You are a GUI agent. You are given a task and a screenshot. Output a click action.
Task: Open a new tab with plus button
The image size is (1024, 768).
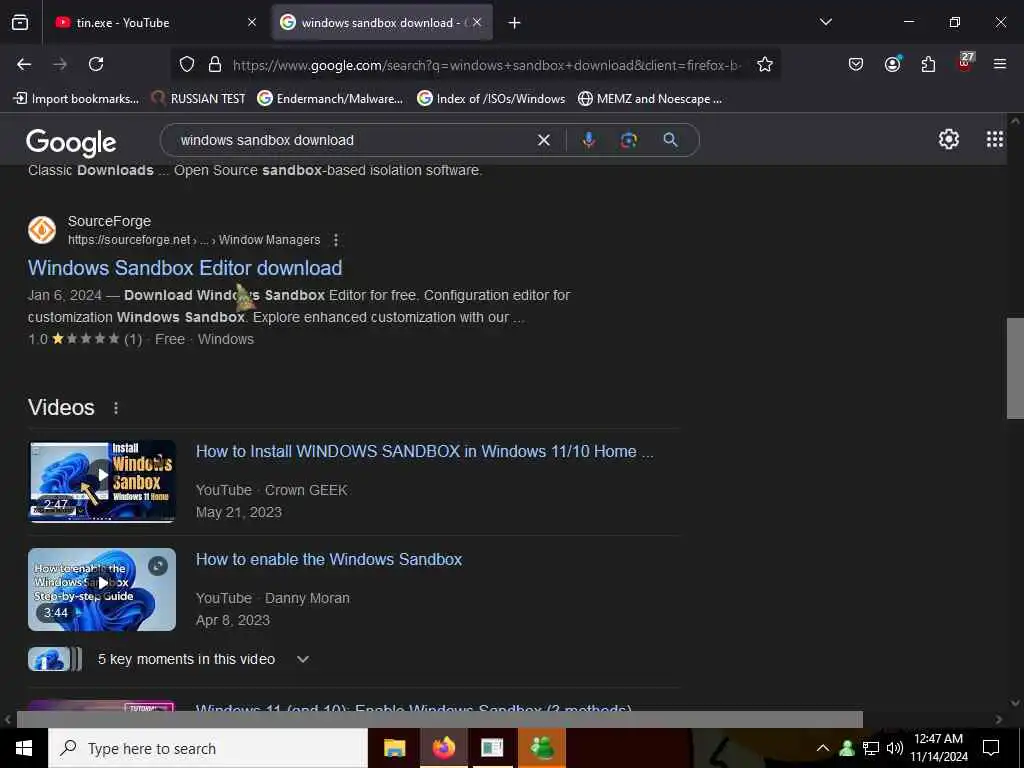(515, 23)
